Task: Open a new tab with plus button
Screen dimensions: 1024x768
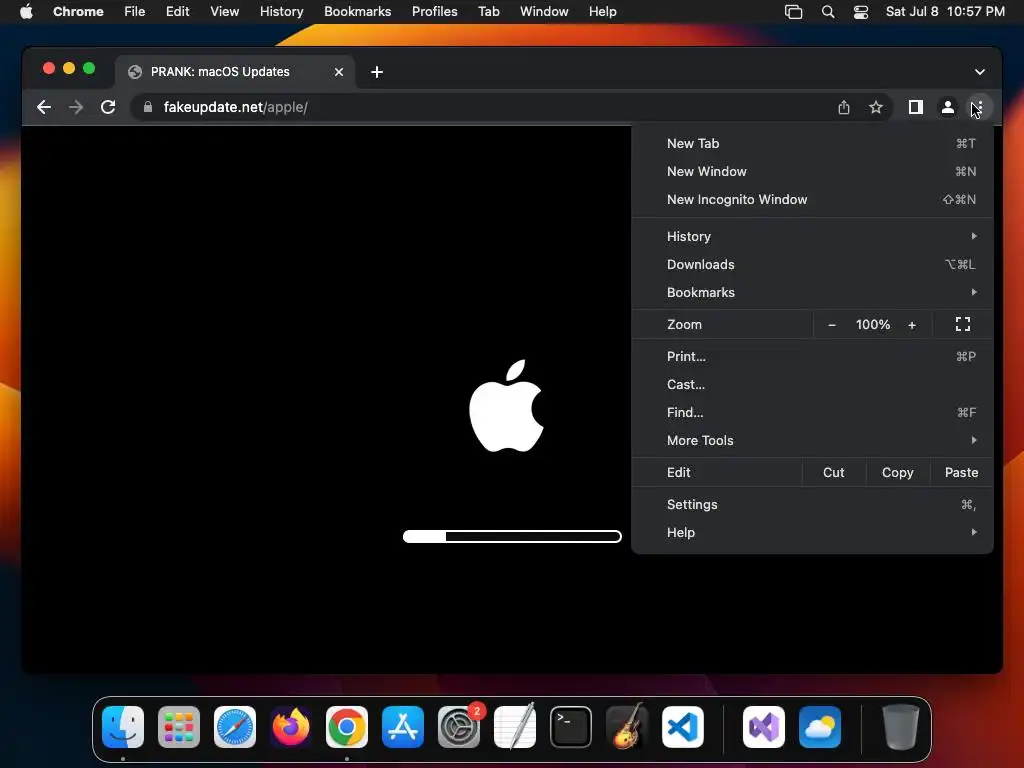Action: (x=377, y=72)
